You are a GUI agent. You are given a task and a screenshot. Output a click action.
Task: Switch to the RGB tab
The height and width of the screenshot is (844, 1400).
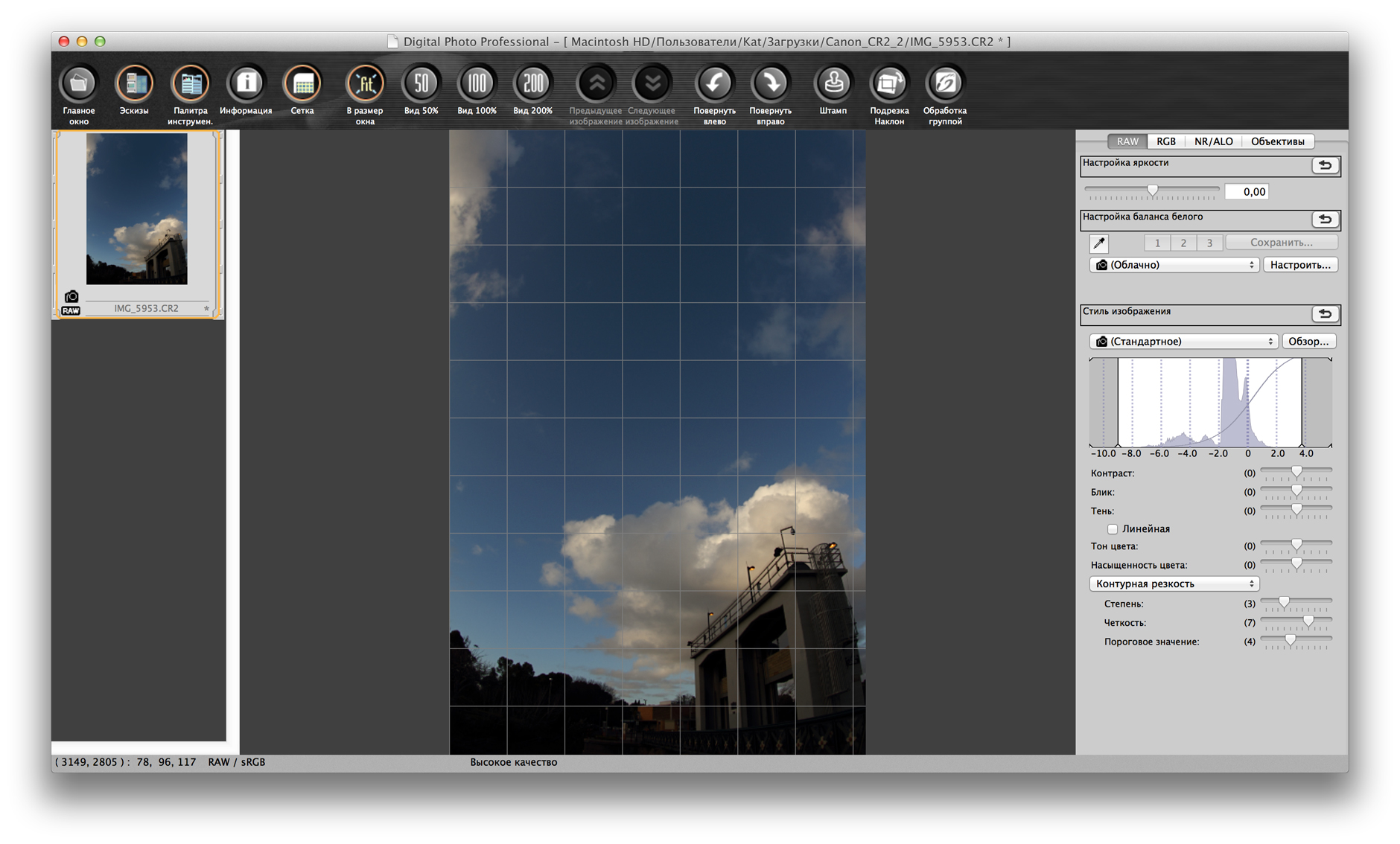(1165, 141)
